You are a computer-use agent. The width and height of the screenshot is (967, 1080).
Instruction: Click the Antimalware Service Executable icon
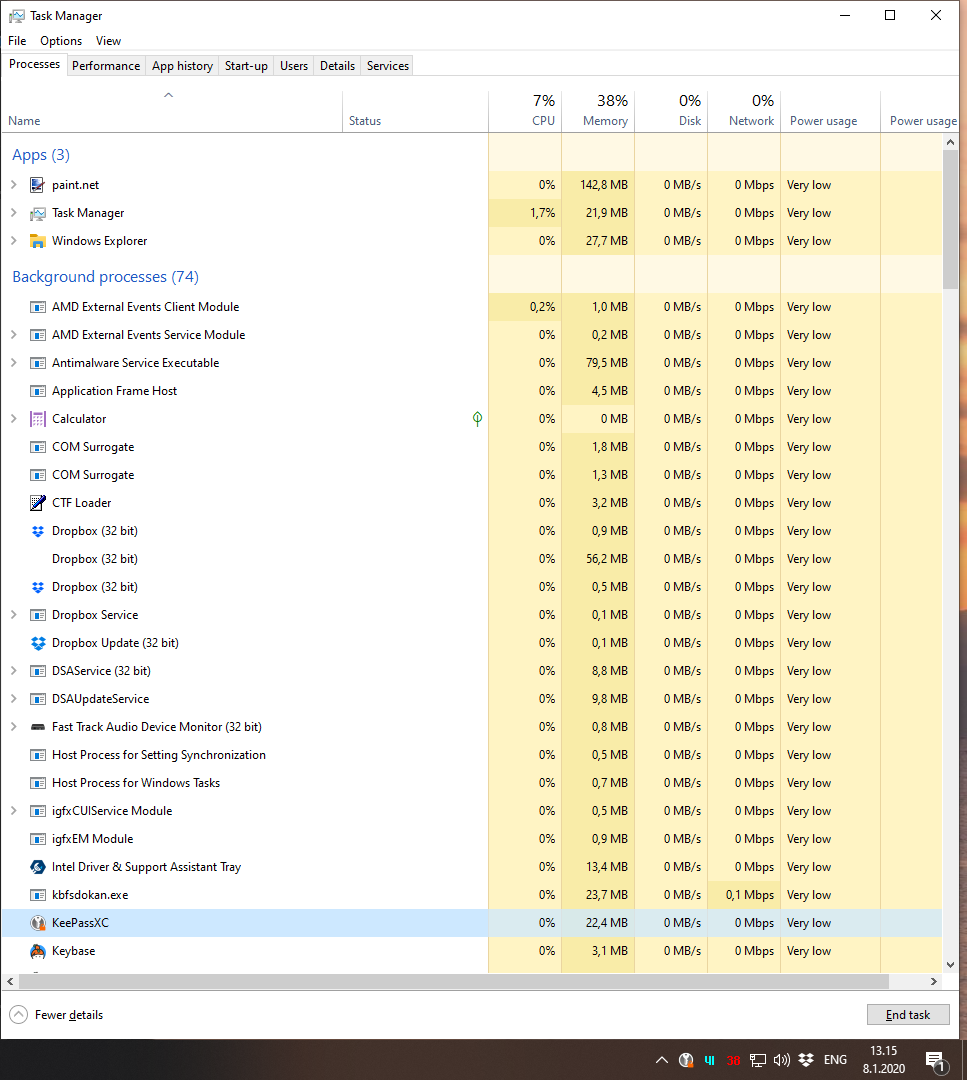(37, 363)
